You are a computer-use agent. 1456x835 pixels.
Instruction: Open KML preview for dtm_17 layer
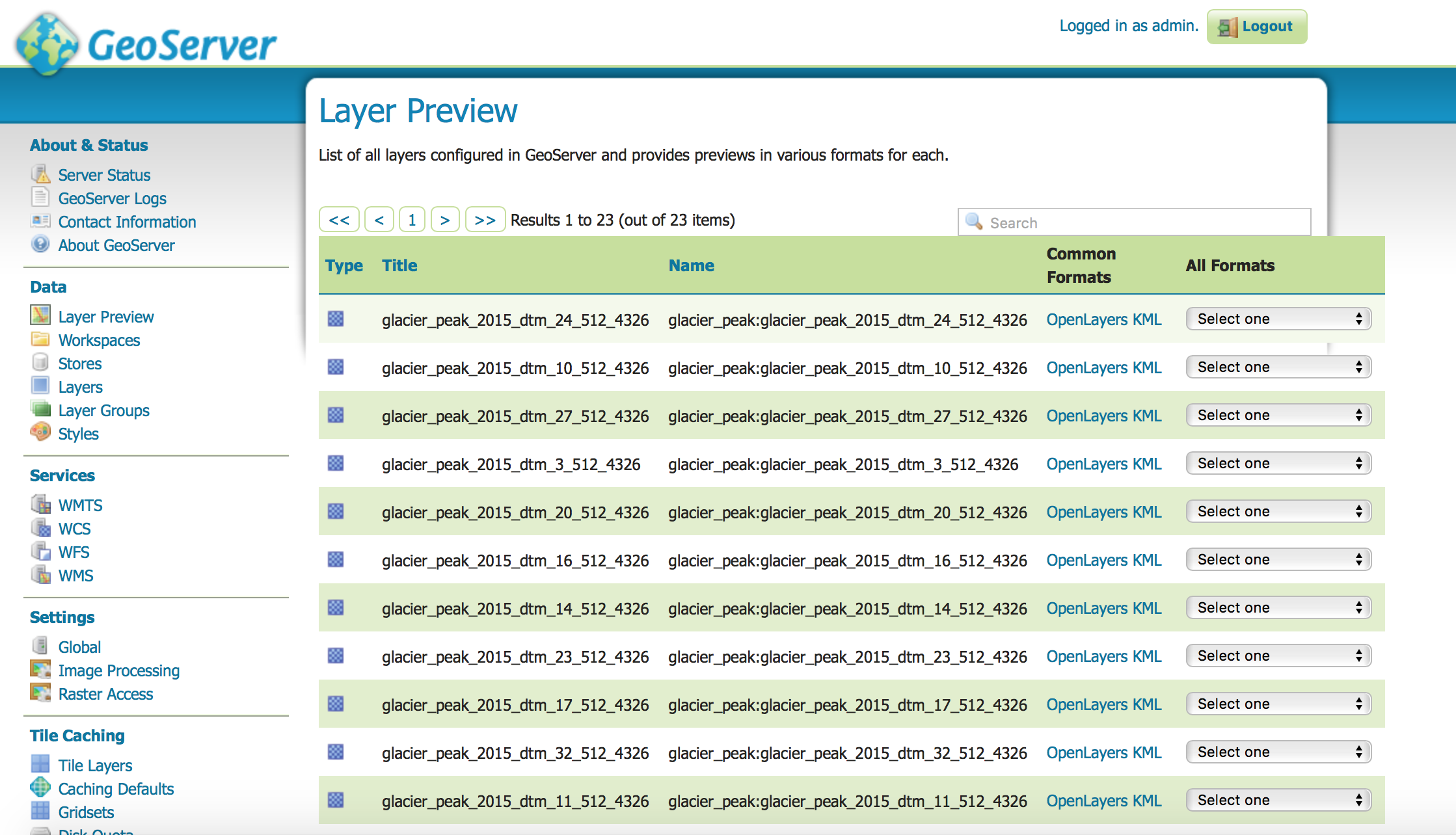[1147, 704]
